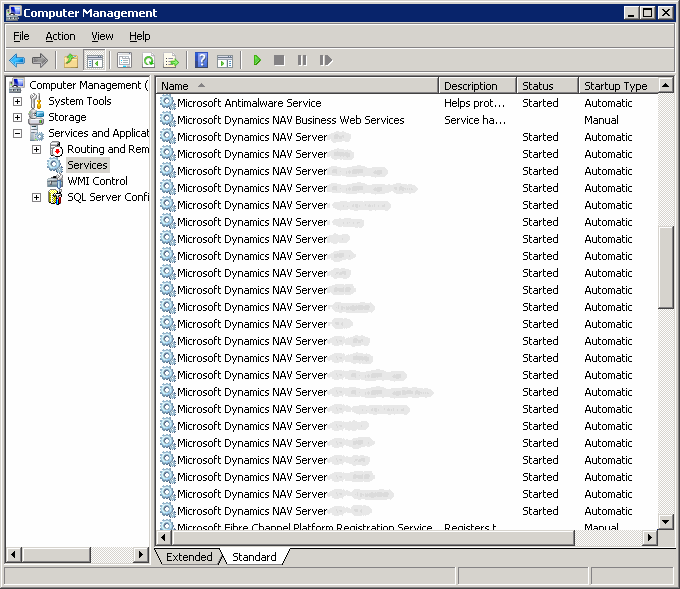The image size is (680, 589).
Task: Click the Storage tree icon
Action: tap(36, 117)
